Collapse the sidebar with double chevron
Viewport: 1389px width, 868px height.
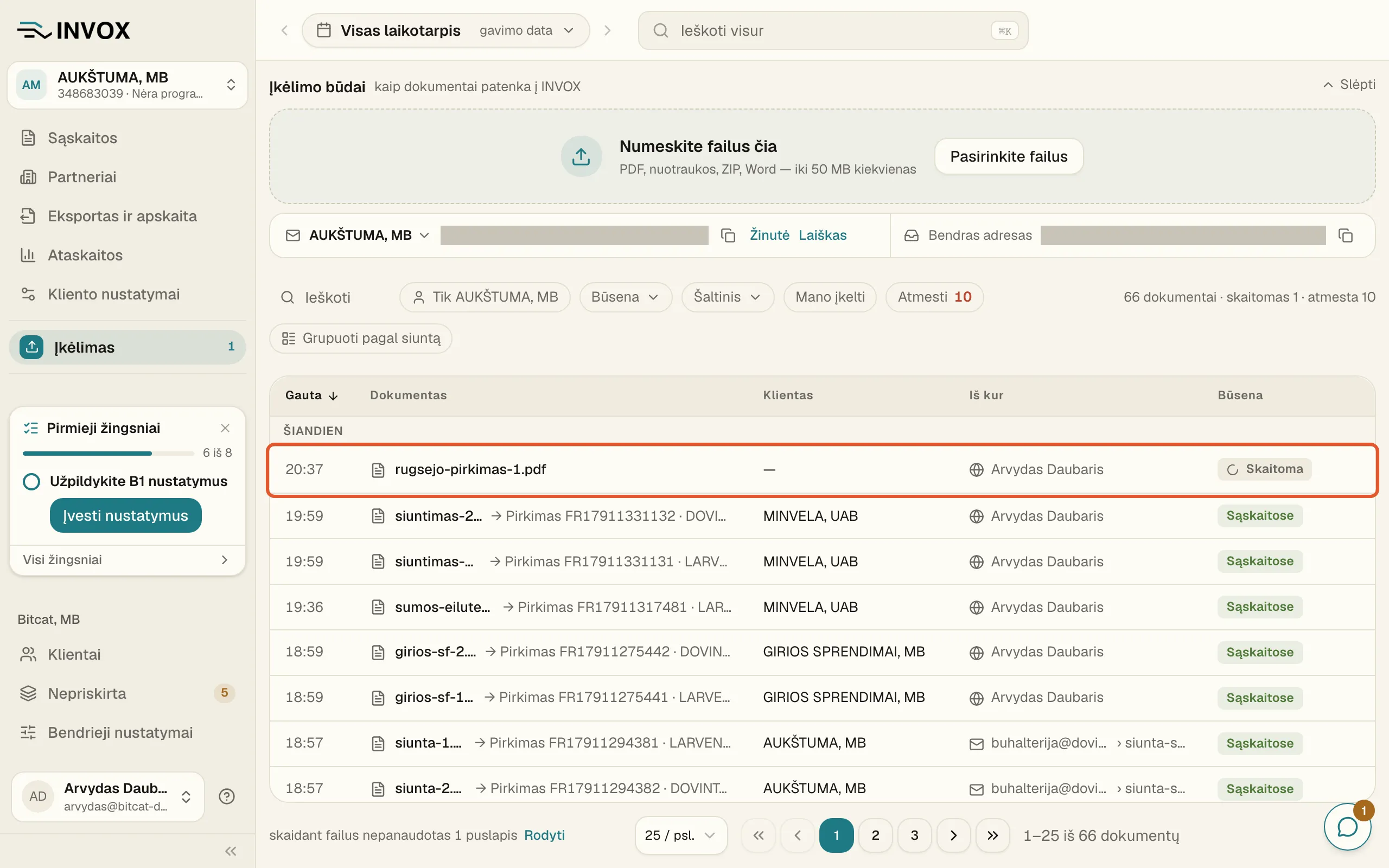pyautogui.click(x=231, y=851)
